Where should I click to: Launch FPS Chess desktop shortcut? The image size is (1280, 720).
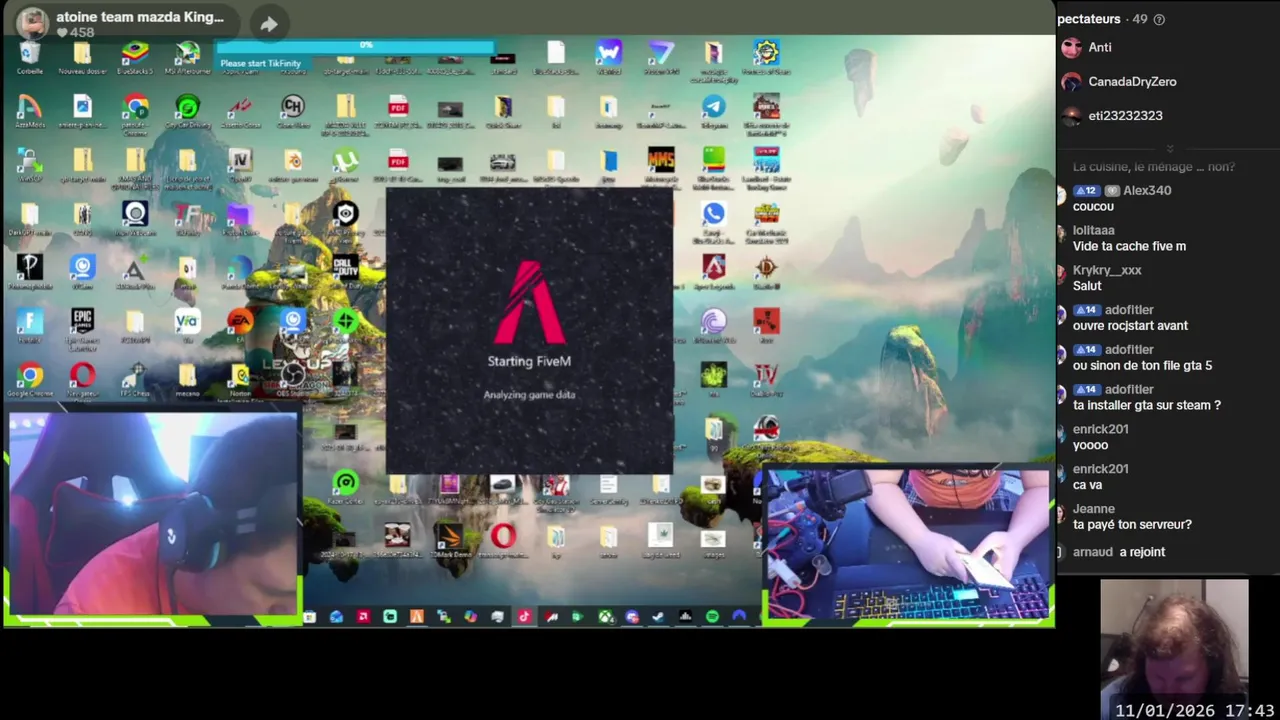pos(135,380)
